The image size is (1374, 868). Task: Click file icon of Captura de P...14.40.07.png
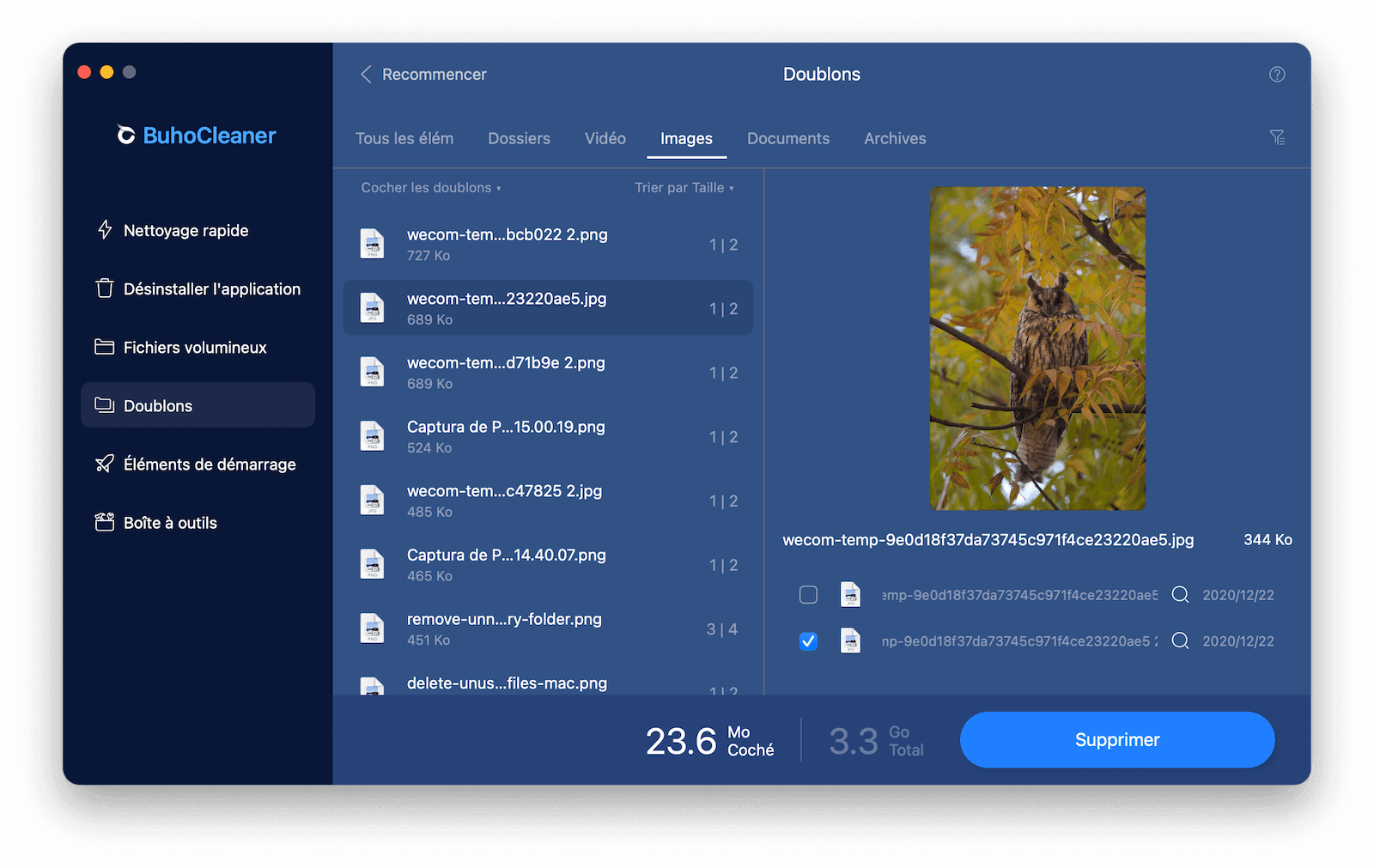[372, 564]
